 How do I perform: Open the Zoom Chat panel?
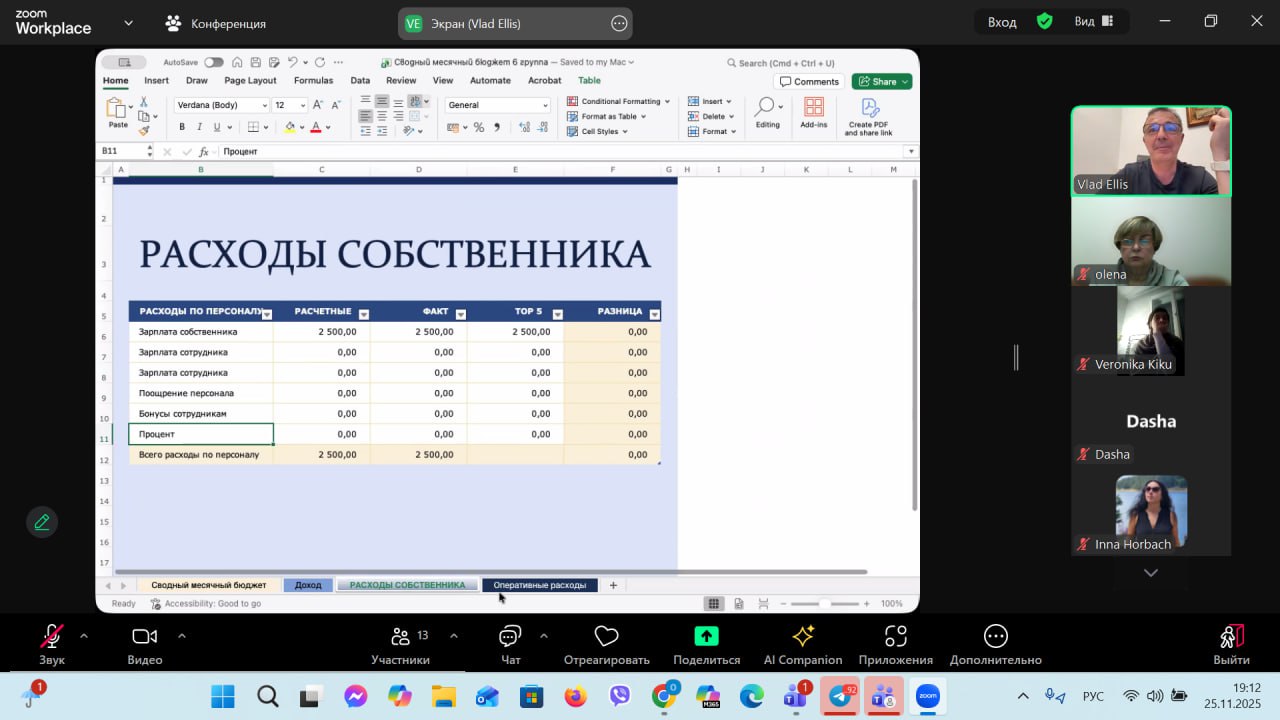click(510, 637)
